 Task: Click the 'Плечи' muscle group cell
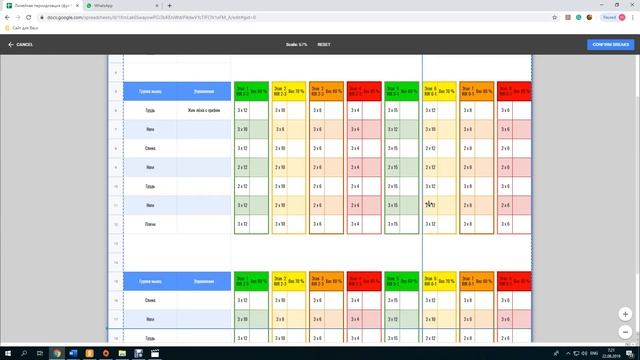(x=150, y=224)
